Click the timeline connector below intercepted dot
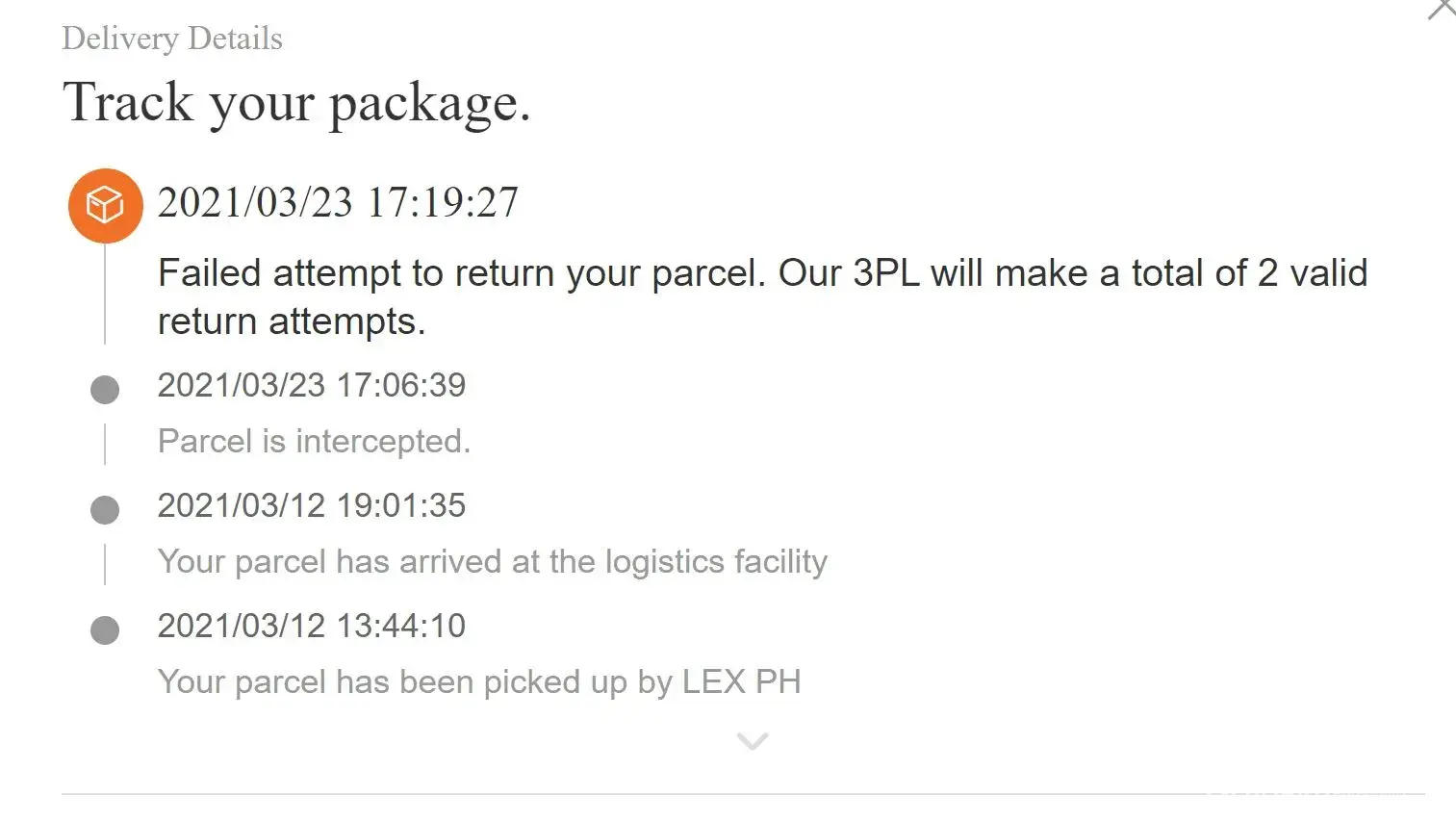 tap(105, 445)
